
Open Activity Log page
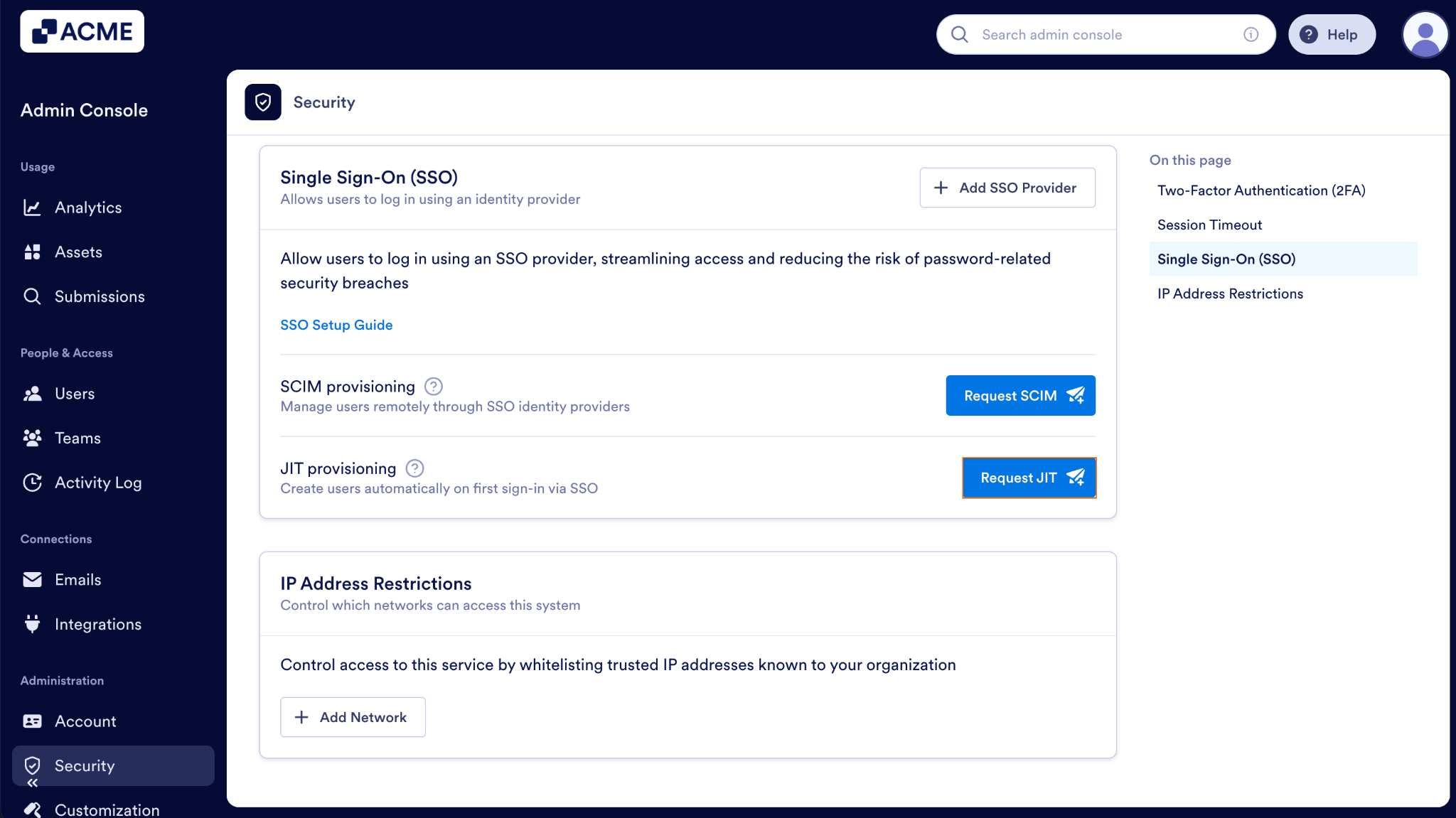pyautogui.click(x=113, y=483)
